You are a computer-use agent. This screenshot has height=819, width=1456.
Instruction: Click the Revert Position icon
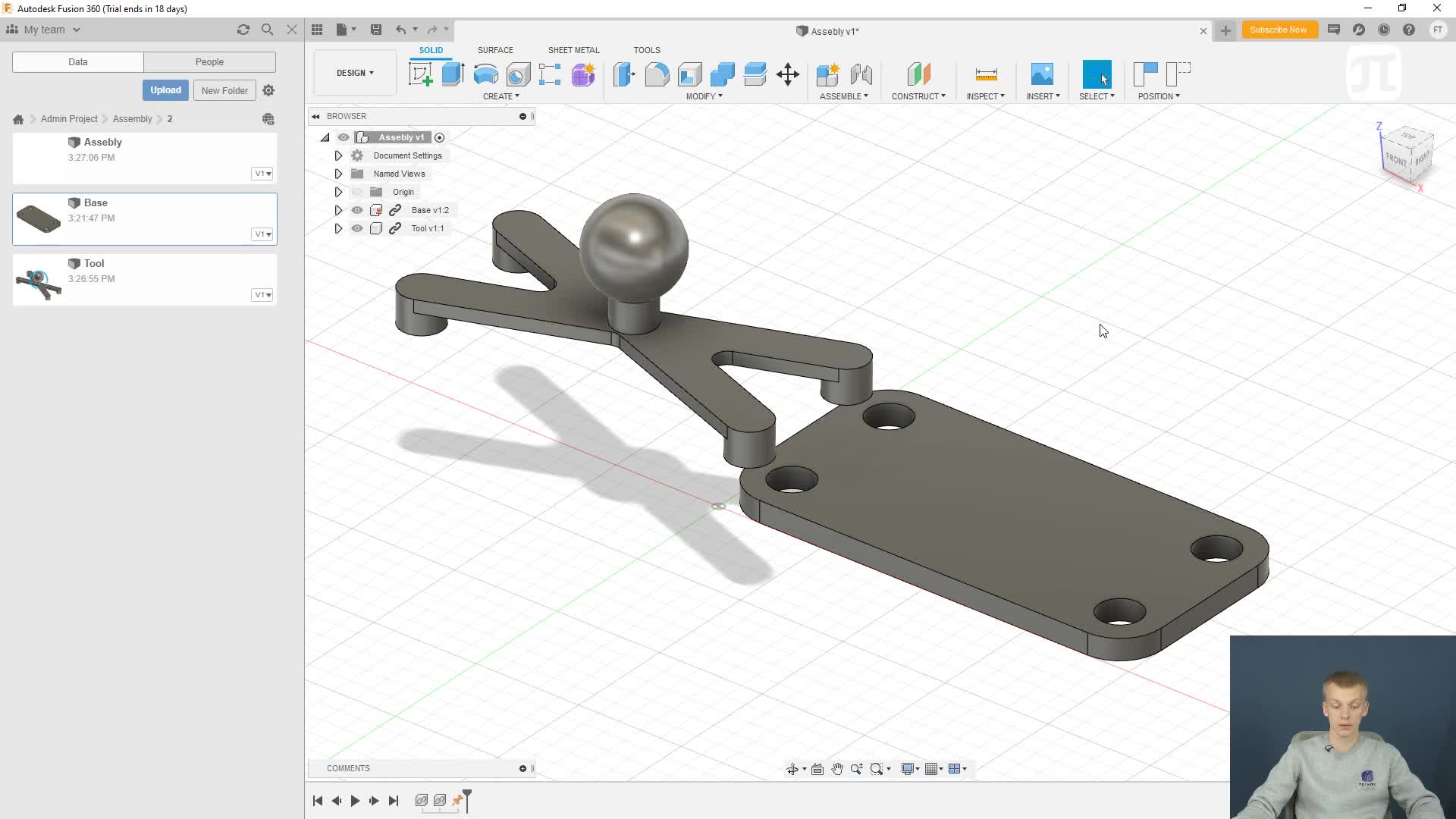point(1178,74)
